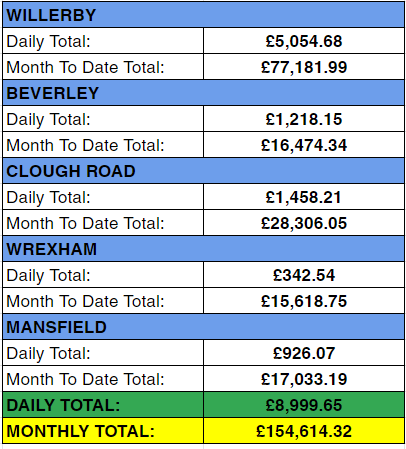Click the yellow MONTHLY TOTAL label cell
The width and height of the screenshot is (406, 449).
tap(103, 431)
